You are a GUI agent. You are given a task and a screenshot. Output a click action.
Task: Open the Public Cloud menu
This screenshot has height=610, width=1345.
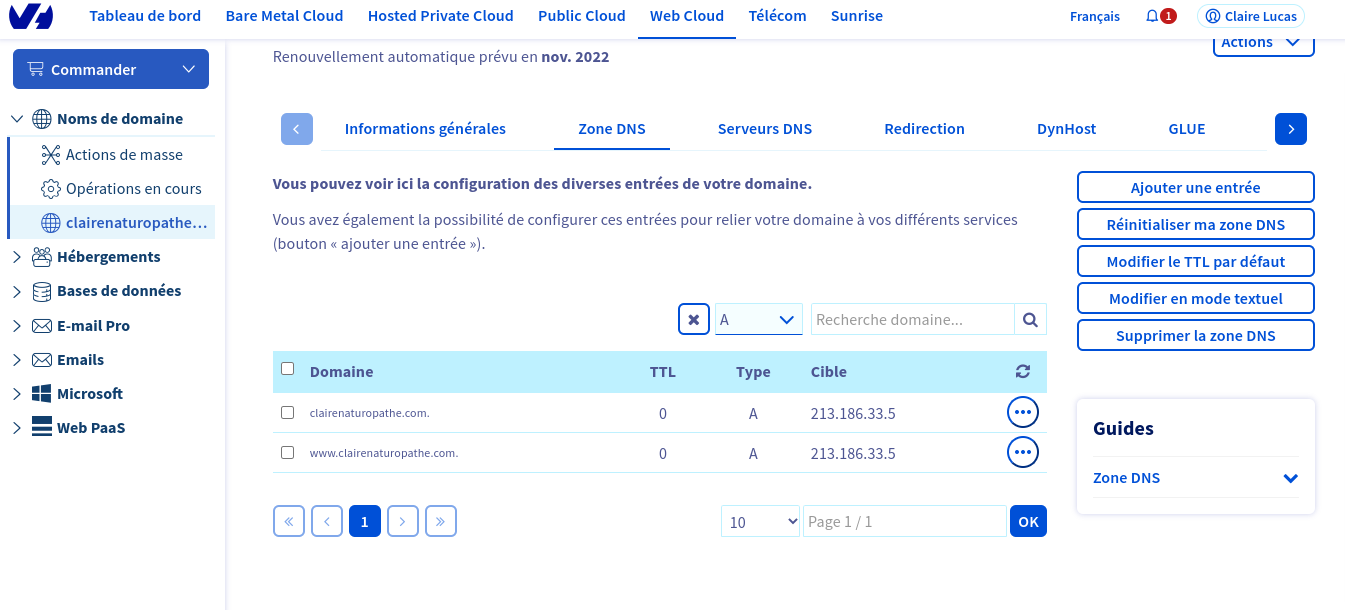click(x=582, y=16)
